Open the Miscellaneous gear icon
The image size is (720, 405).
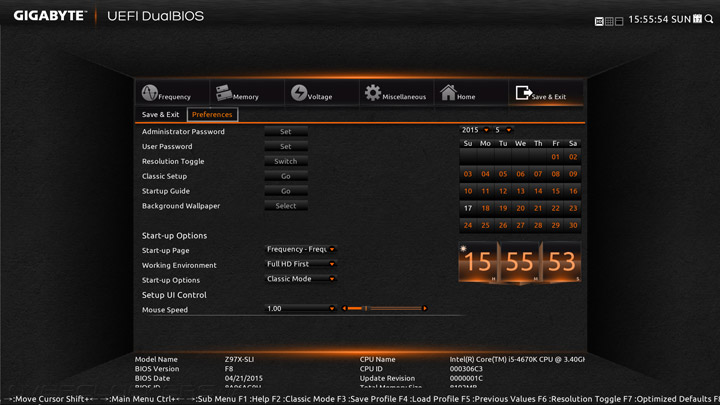pyautogui.click(x=373, y=93)
